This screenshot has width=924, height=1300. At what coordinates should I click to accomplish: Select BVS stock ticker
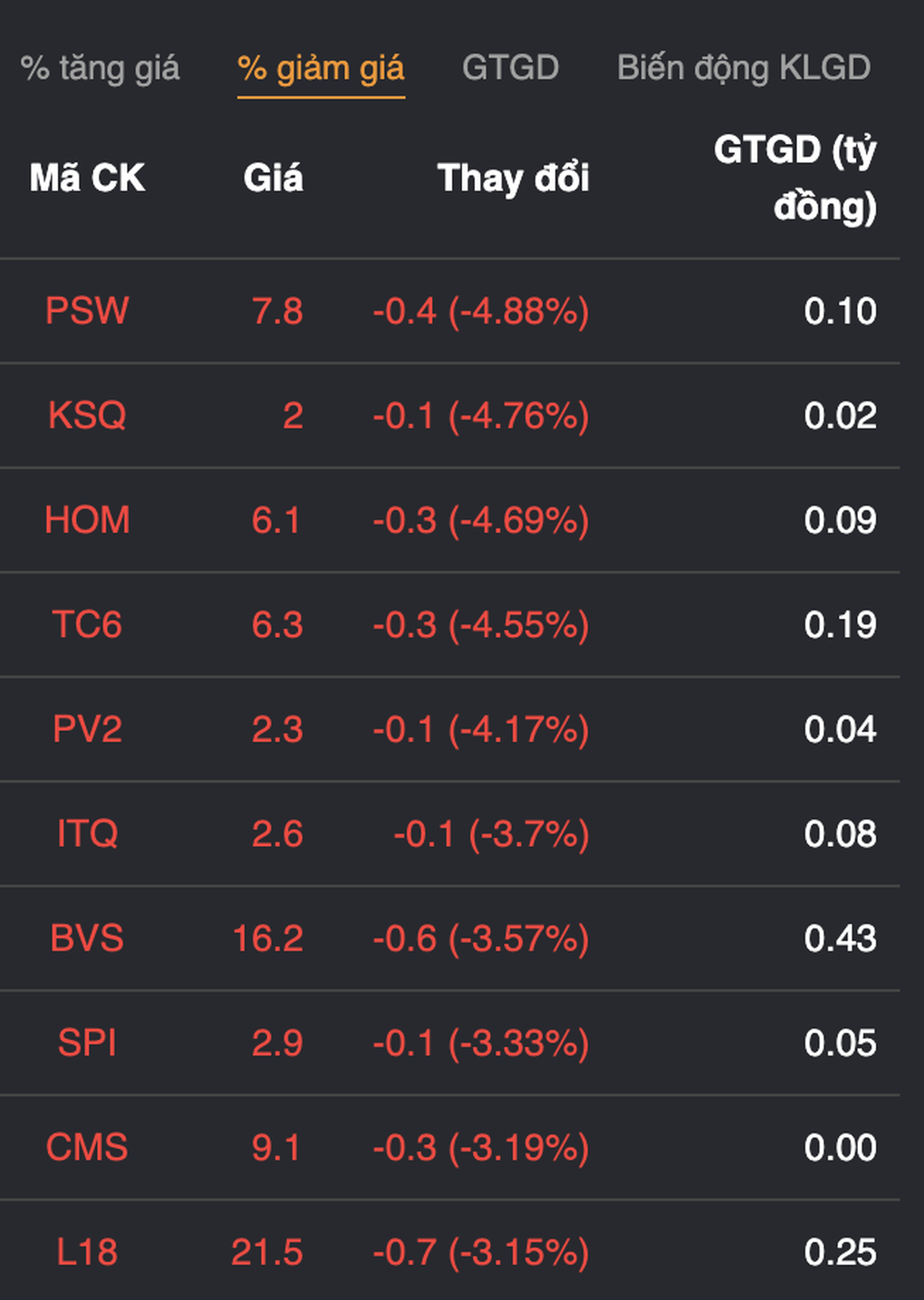pyautogui.click(x=87, y=939)
